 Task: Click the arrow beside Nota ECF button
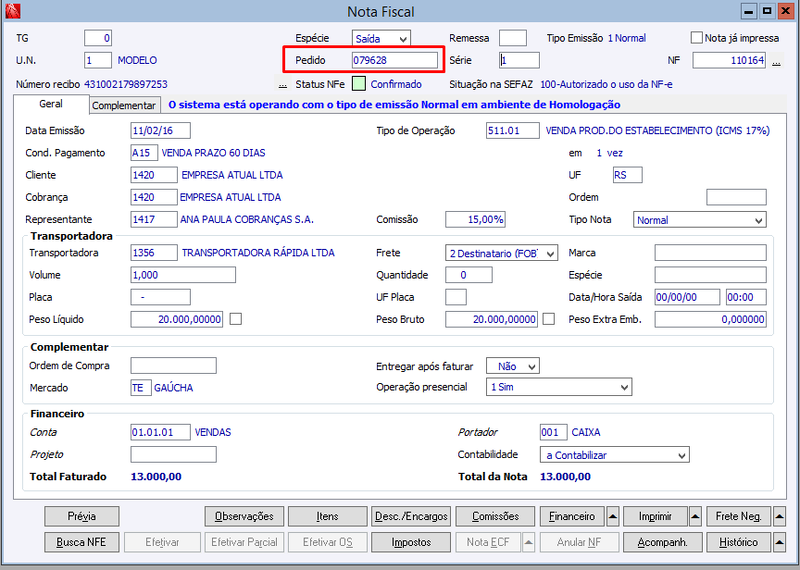coord(529,542)
